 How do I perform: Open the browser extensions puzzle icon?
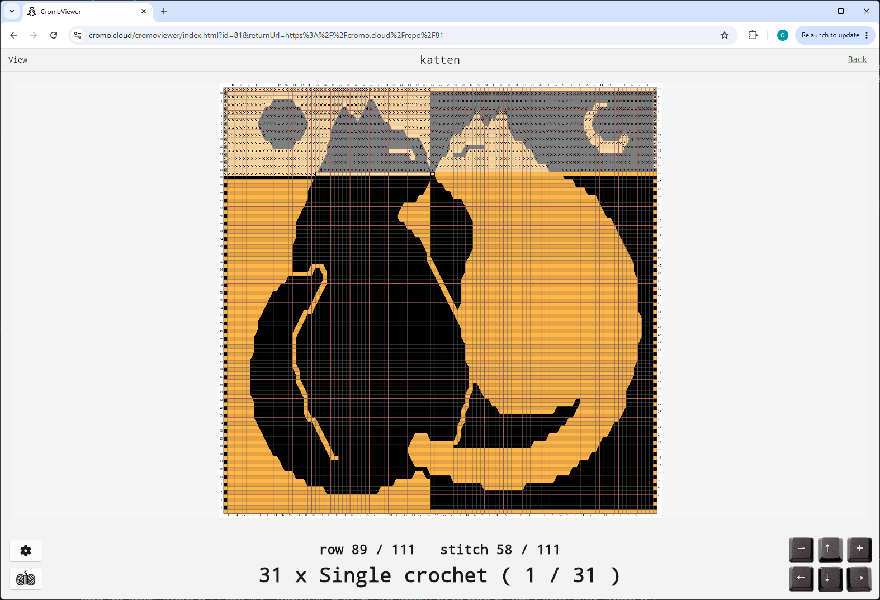pos(753,35)
